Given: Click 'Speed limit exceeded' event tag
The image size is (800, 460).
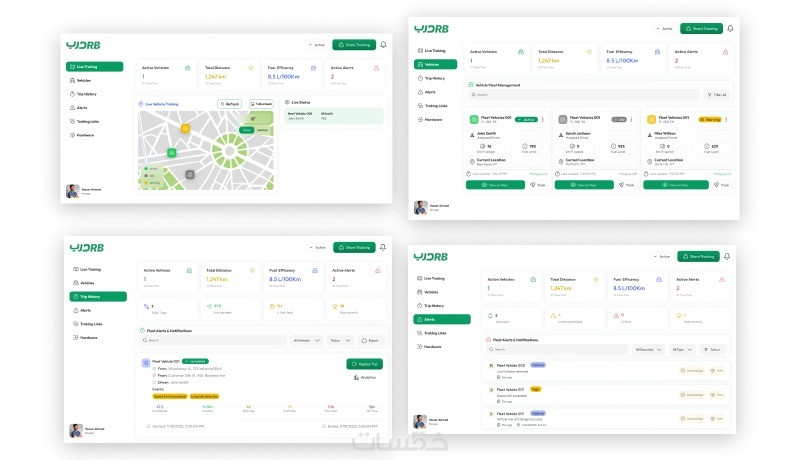Looking at the screenshot, I should click(170, 396).
